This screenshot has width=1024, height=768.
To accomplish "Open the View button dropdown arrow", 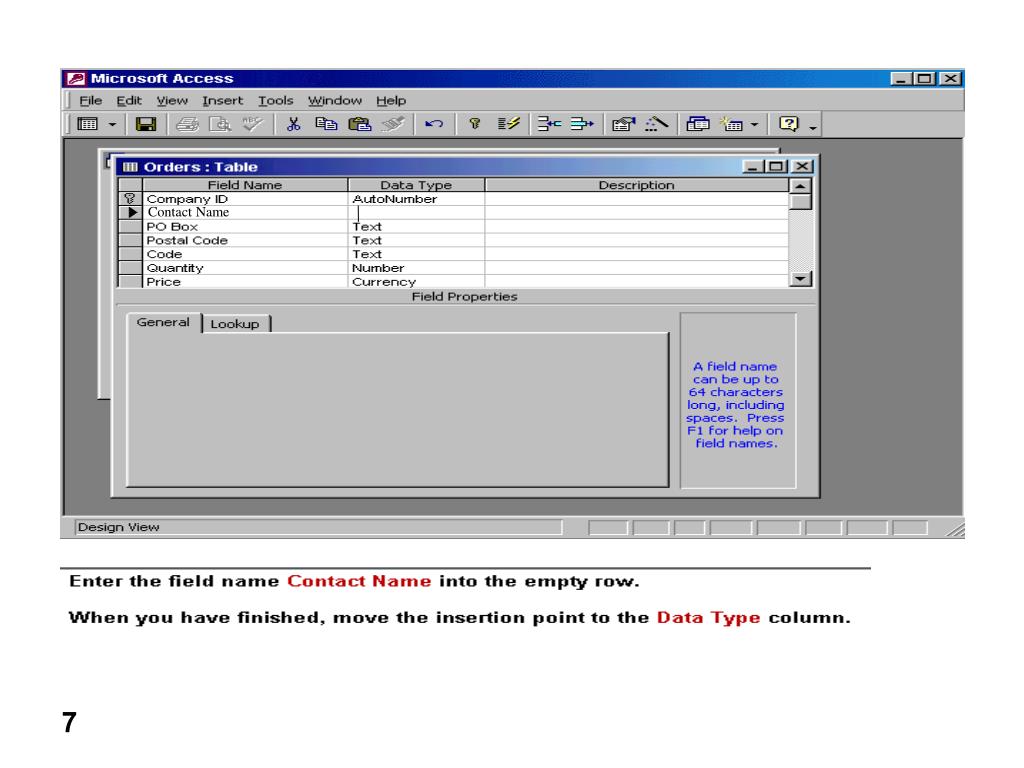I will coord(112,124).
